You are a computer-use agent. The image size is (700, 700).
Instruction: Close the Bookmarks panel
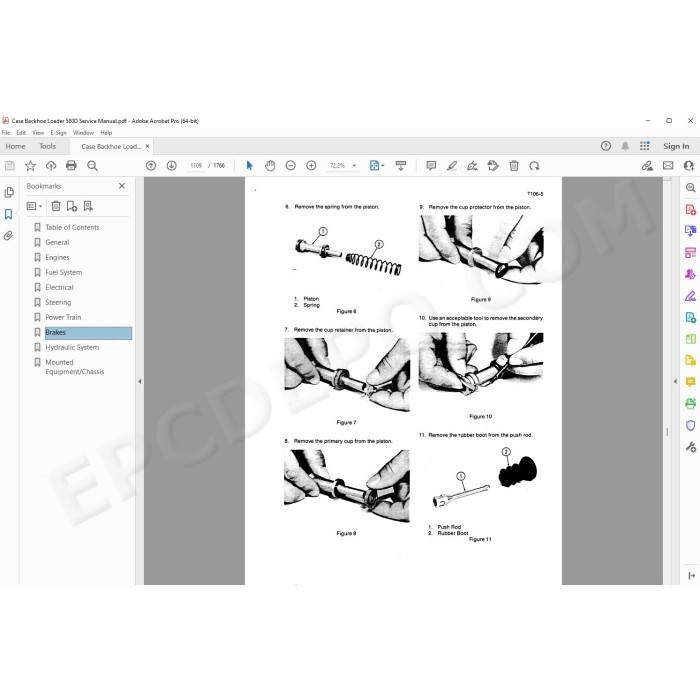122,186
